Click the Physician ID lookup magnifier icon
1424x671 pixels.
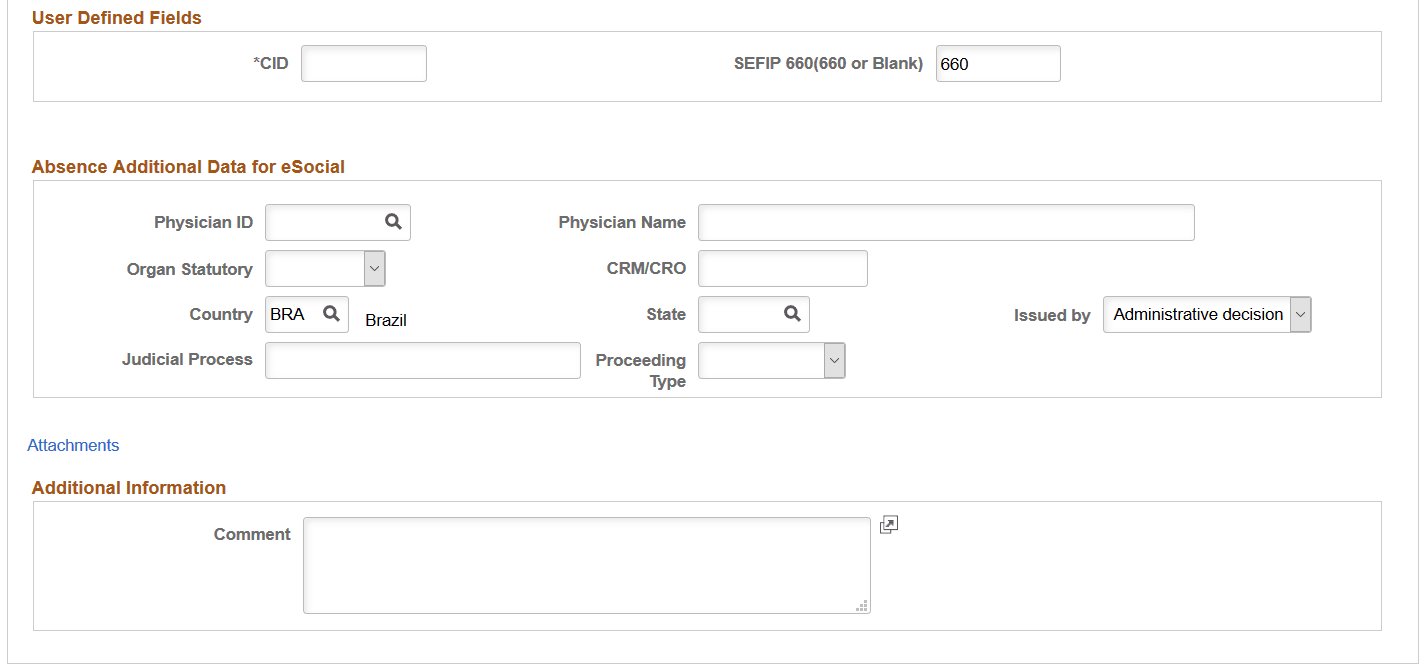point(393,222)
